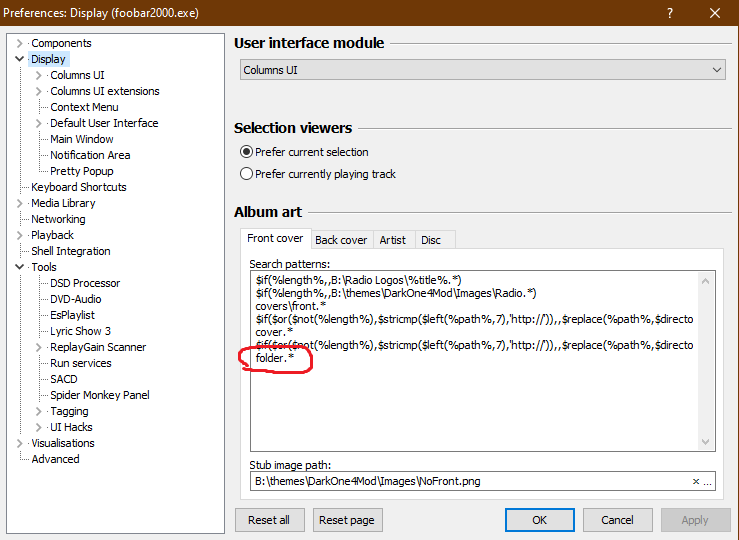Collapse the Display tree node
Image resolution: width=739 pixels, height=540 pixels.
[20, 59]
